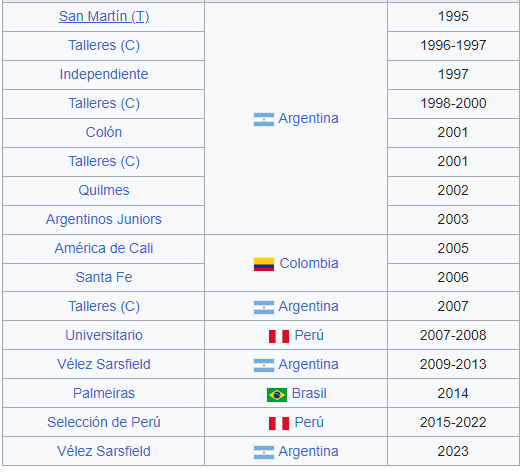
Task: Open the Quilmes link
Action: (x=104, y=190)
